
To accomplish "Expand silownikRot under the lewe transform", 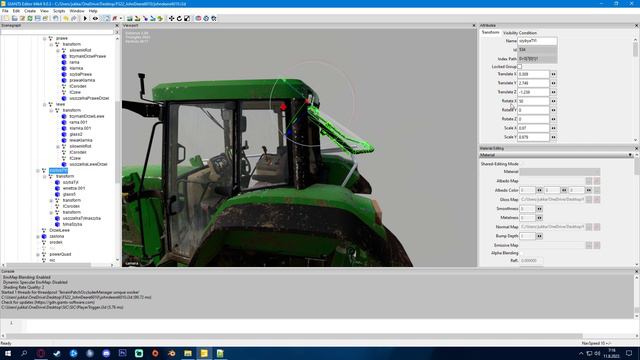I will click(x=58, y=146).
